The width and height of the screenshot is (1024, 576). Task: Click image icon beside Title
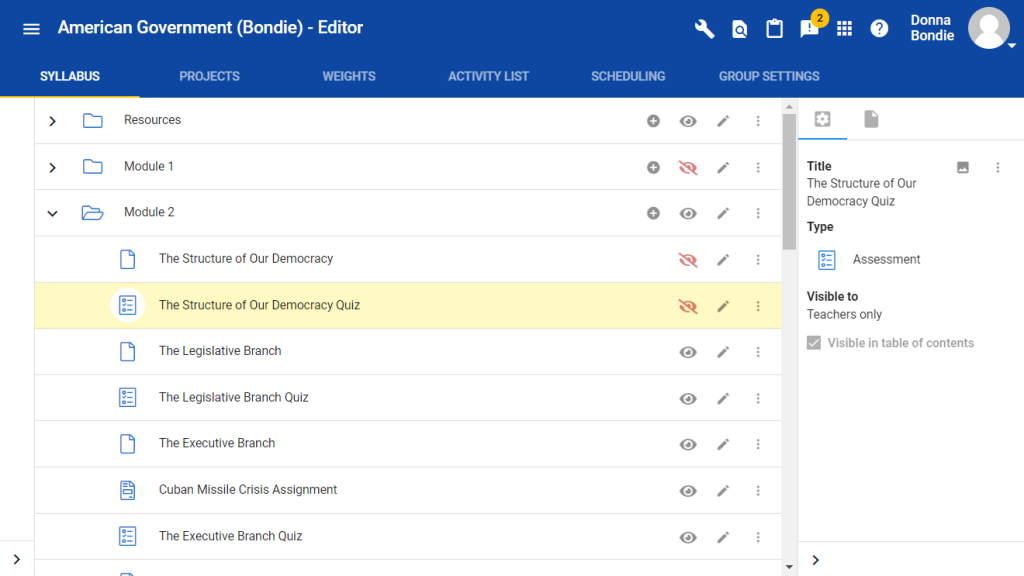tap(963, 168)
